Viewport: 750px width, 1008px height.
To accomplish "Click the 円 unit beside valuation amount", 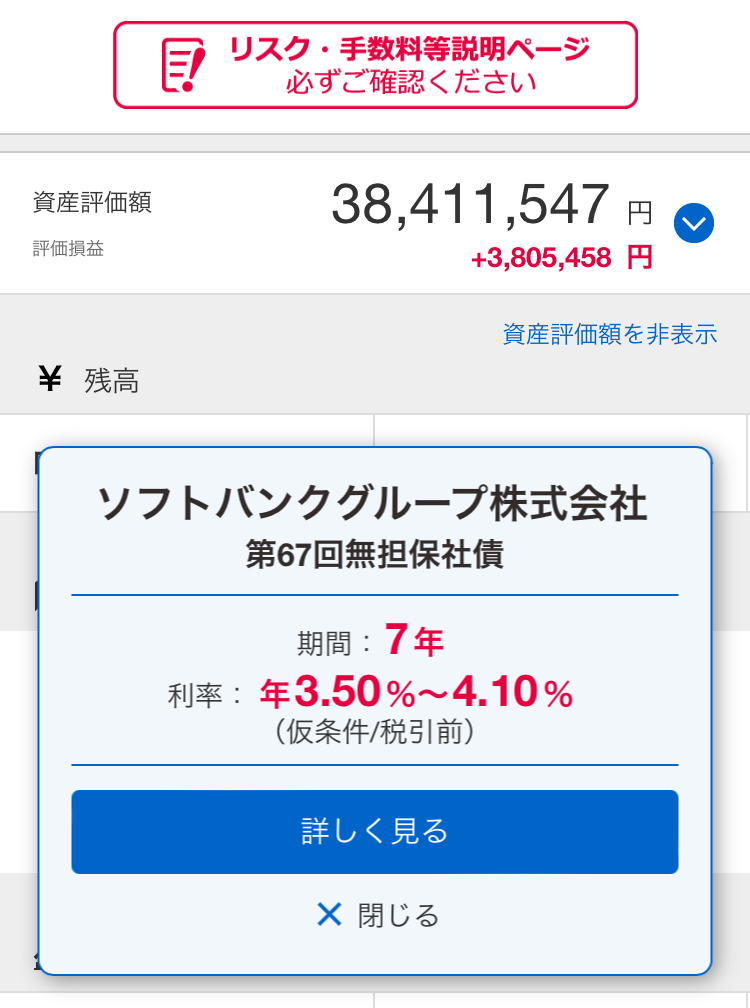I will coord(640,213).
